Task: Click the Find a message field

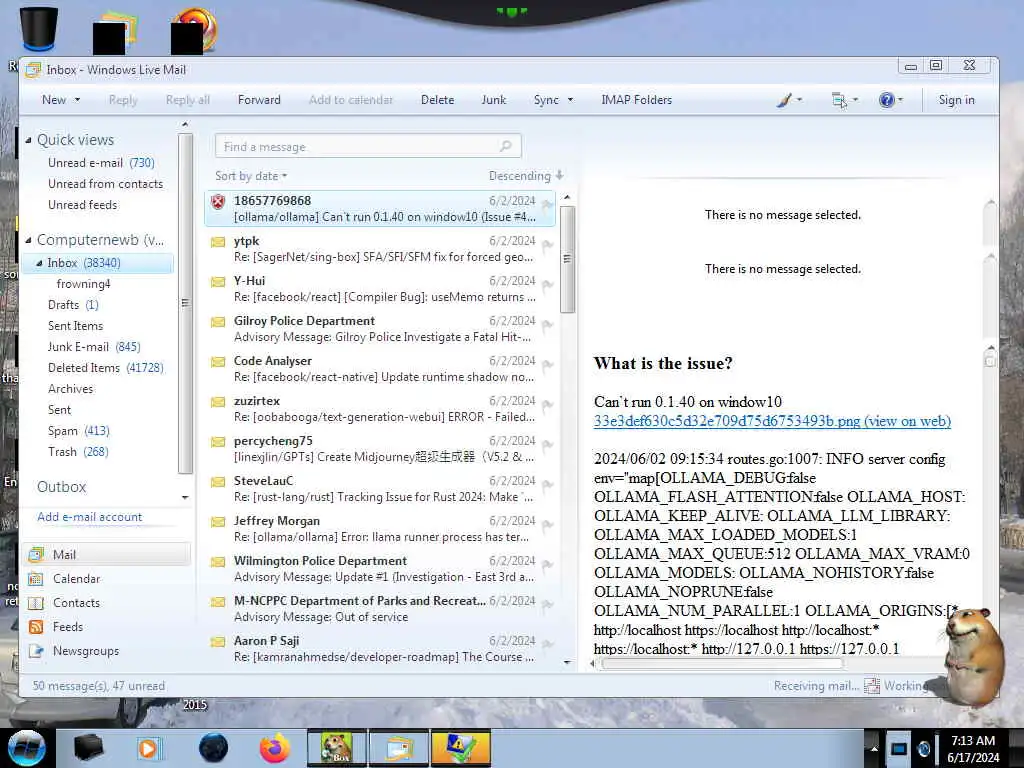Action: (x=368, y=146)
